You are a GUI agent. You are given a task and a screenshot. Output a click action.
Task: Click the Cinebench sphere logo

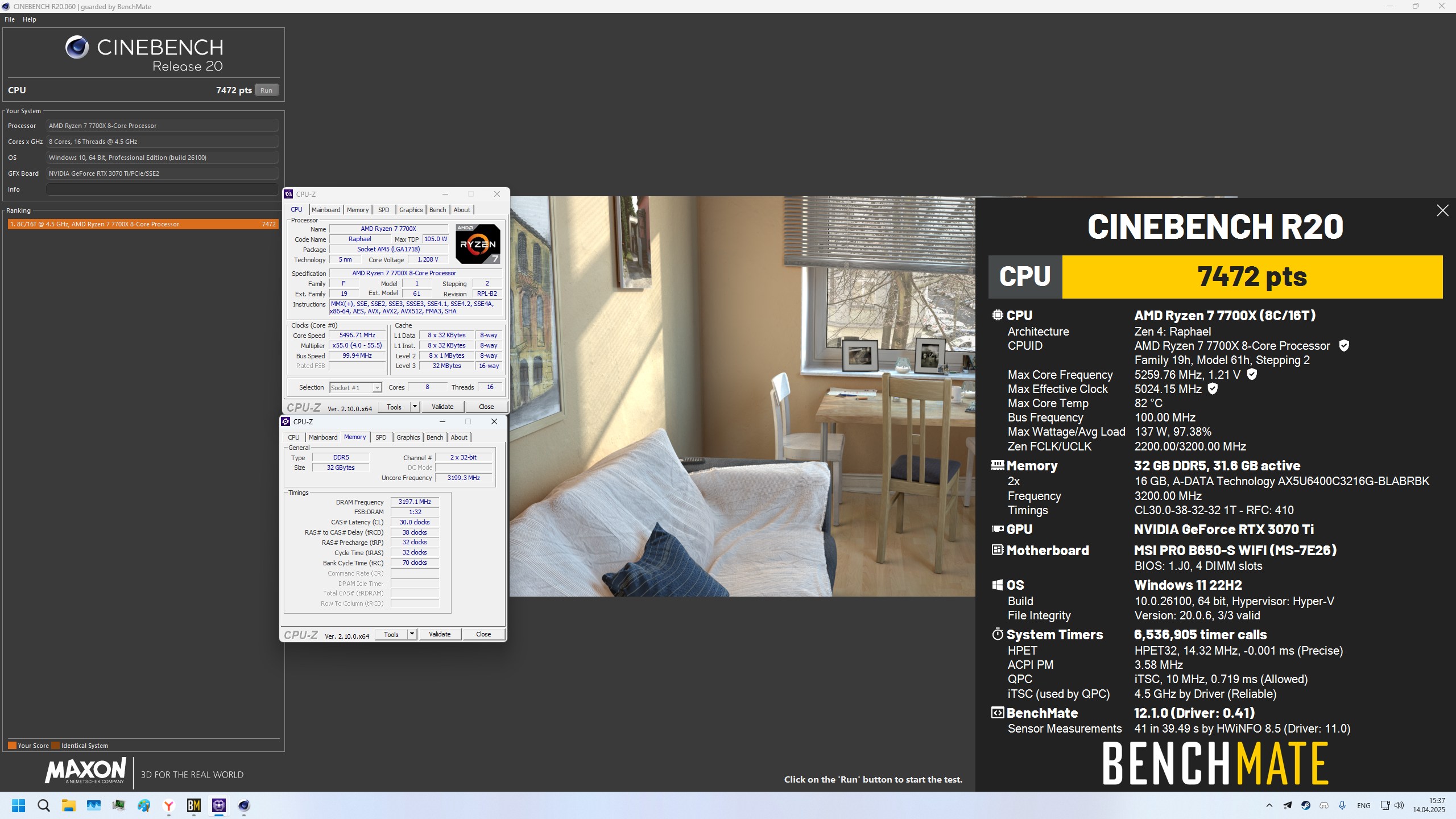click(x=77, y=47)
